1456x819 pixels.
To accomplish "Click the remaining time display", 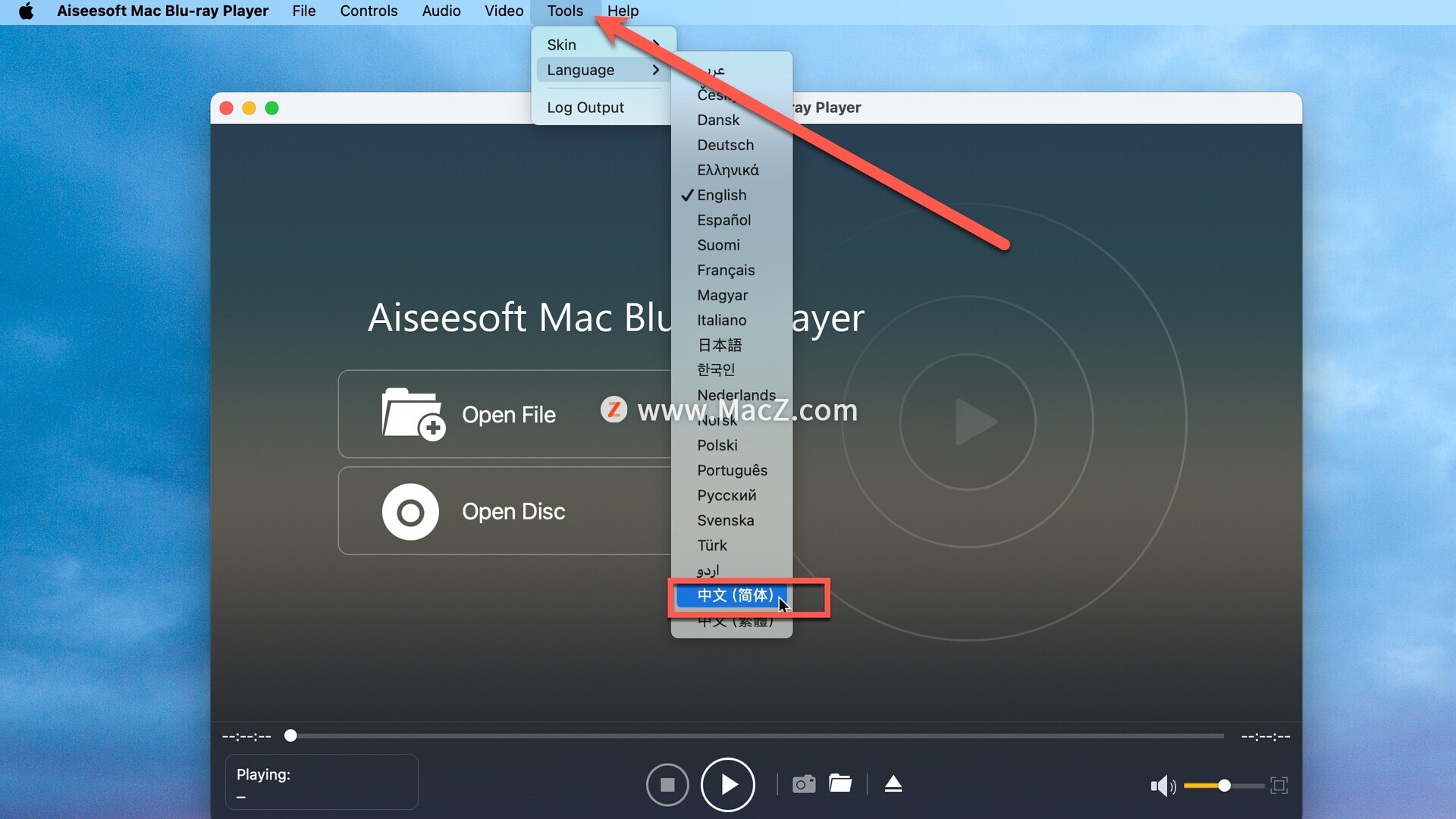I will pos(1266,736).
